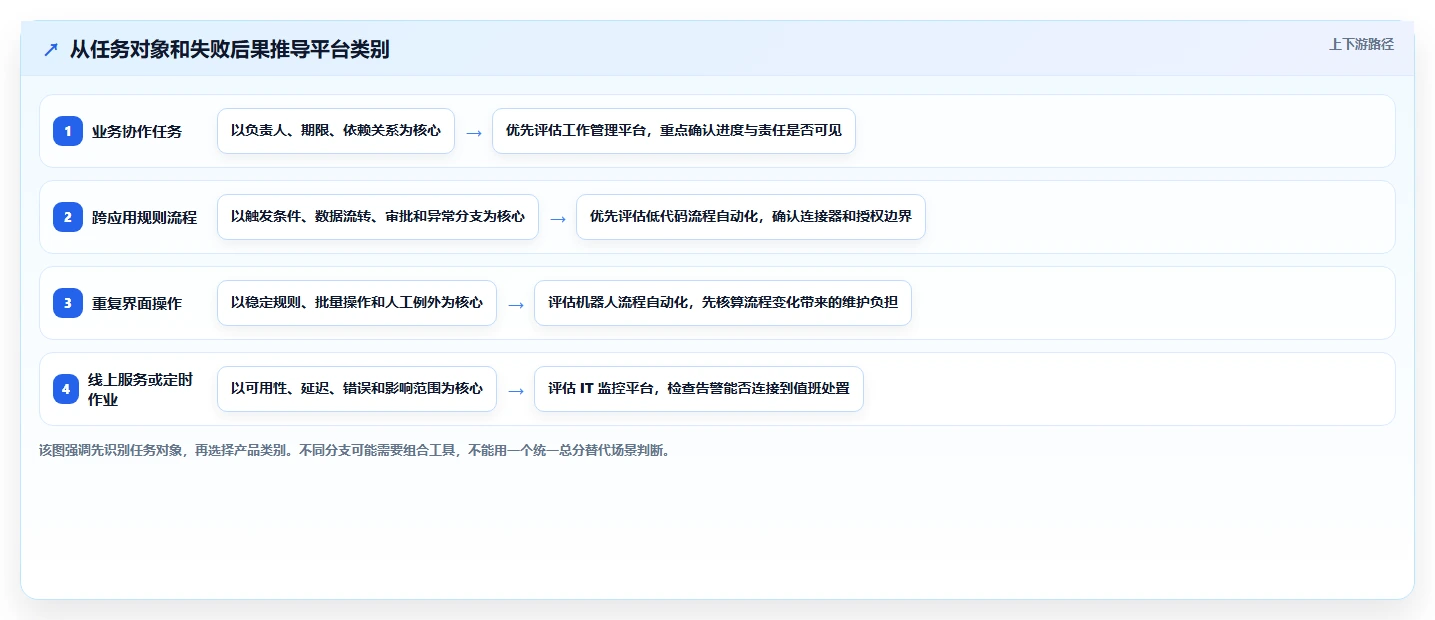Select step 4 label 线上服务或定时作业

[x=140, y=389]
